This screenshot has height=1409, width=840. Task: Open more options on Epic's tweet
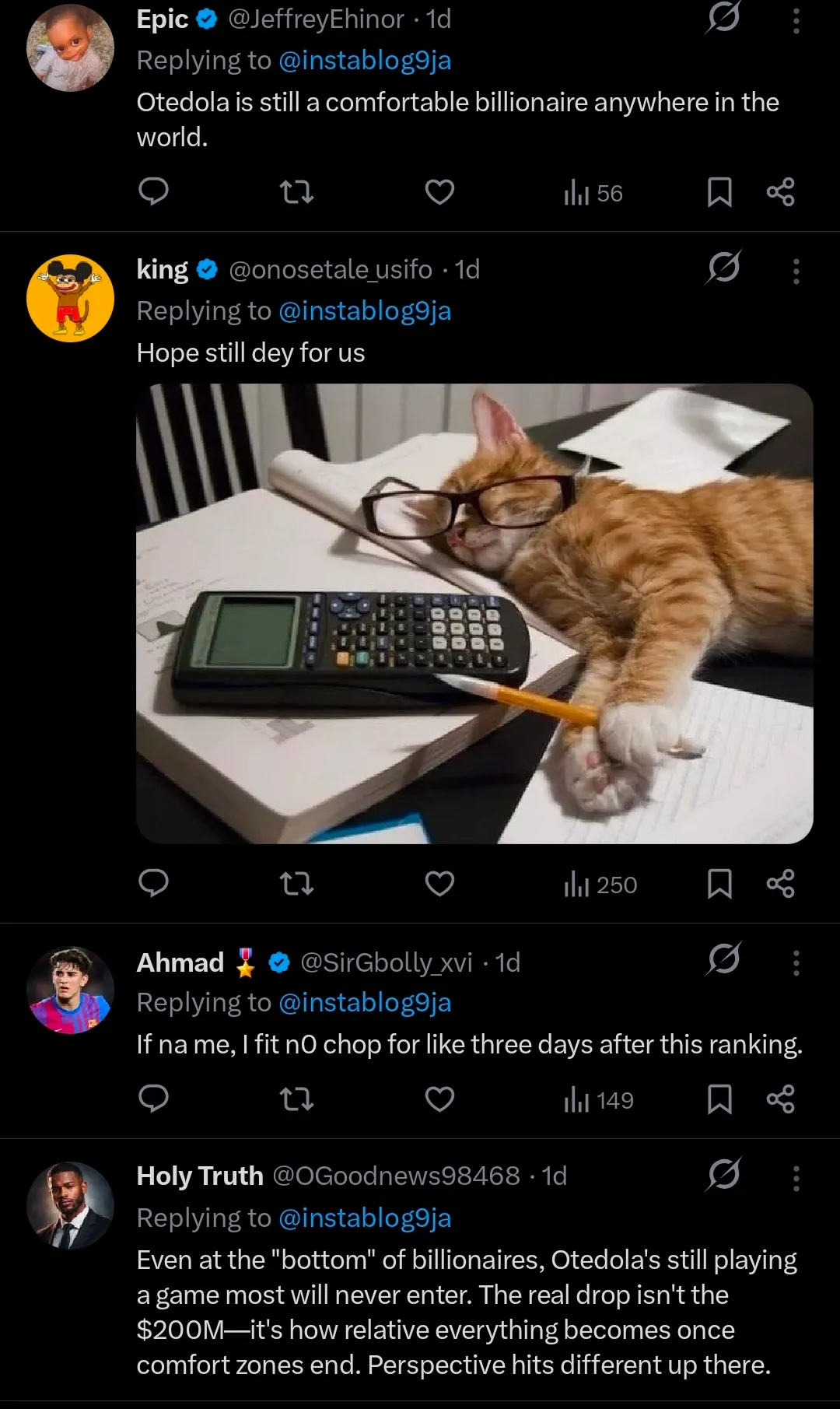click(x=796, y=20)
